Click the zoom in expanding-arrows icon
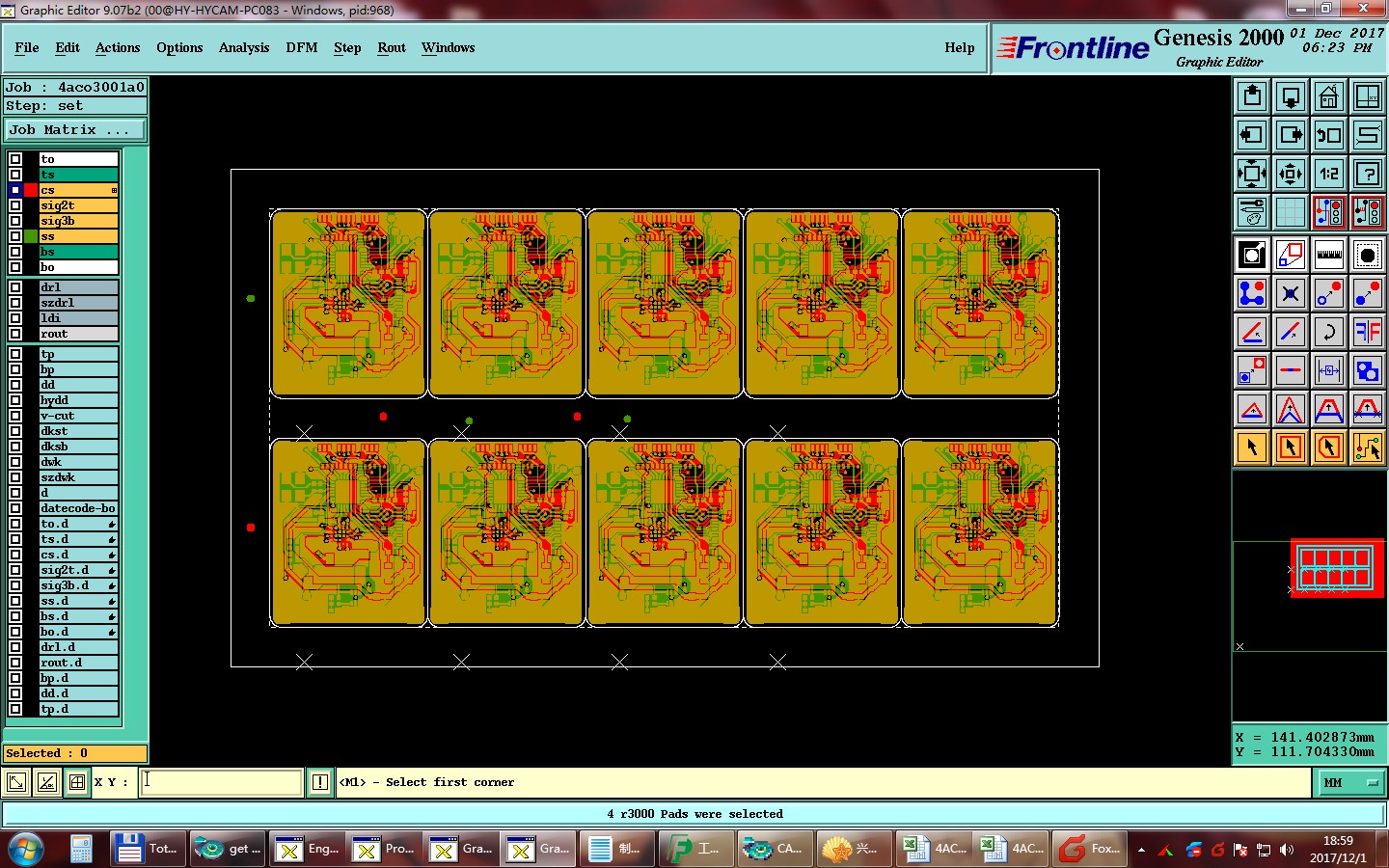 [x=1252, y=174]
